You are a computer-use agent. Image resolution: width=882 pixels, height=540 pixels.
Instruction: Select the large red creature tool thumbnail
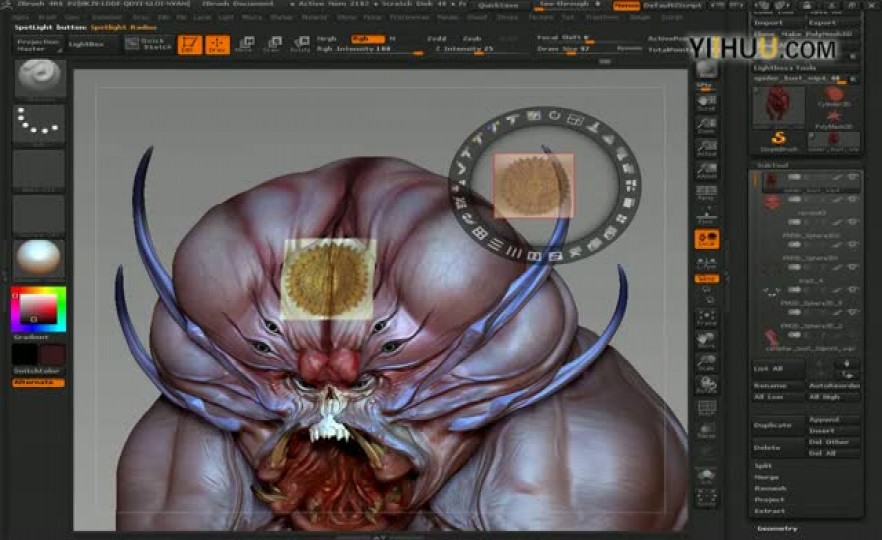778,105
